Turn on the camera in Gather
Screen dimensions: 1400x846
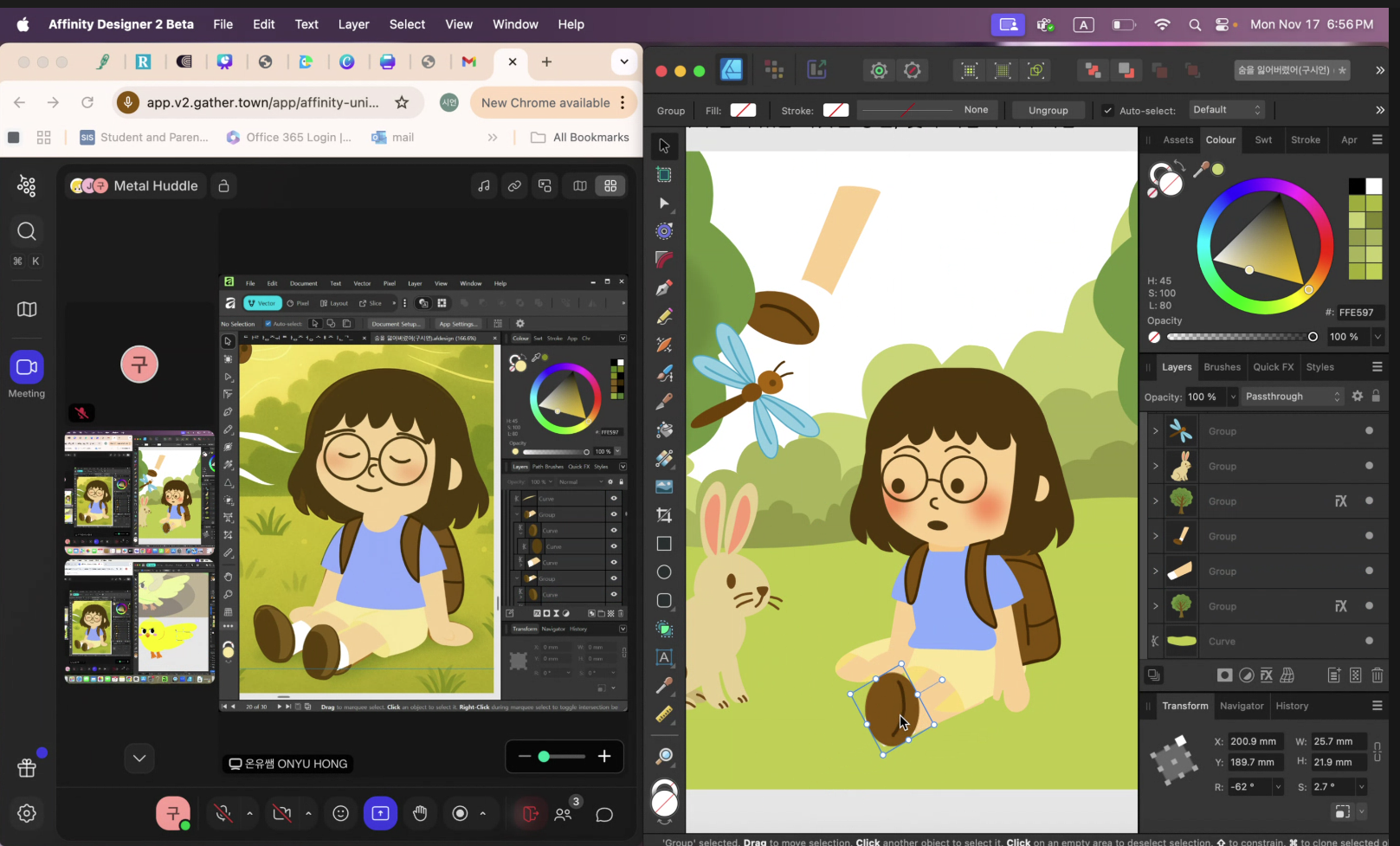(x=281, y=813)
